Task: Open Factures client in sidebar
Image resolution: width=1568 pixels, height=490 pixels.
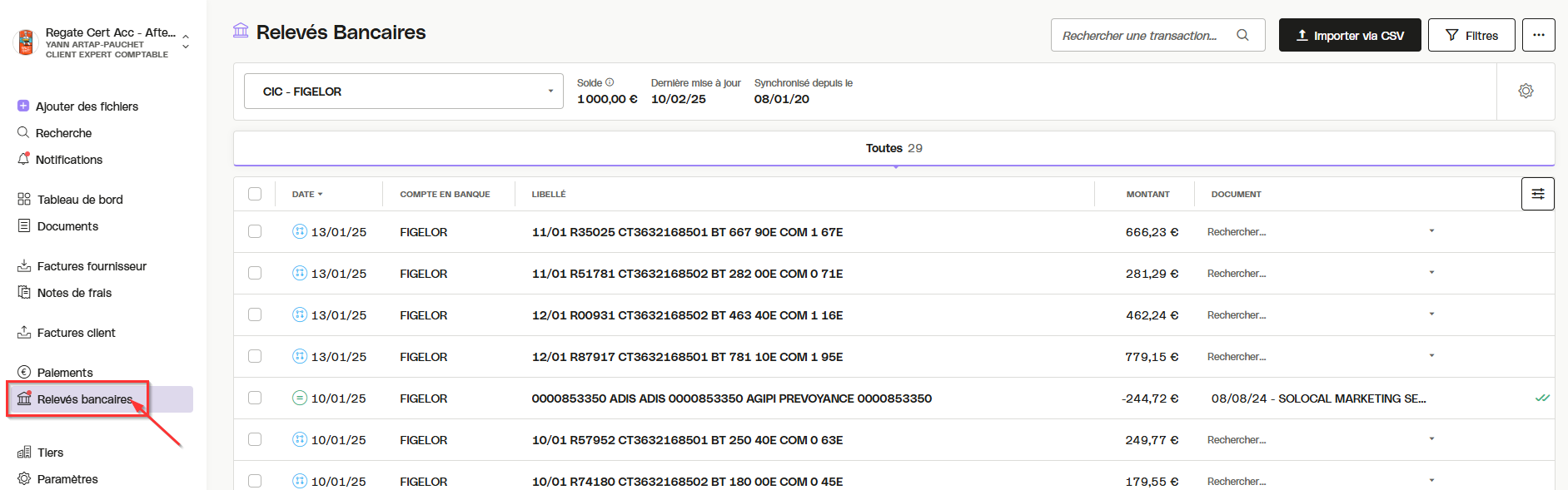Action: pos(76,332)
